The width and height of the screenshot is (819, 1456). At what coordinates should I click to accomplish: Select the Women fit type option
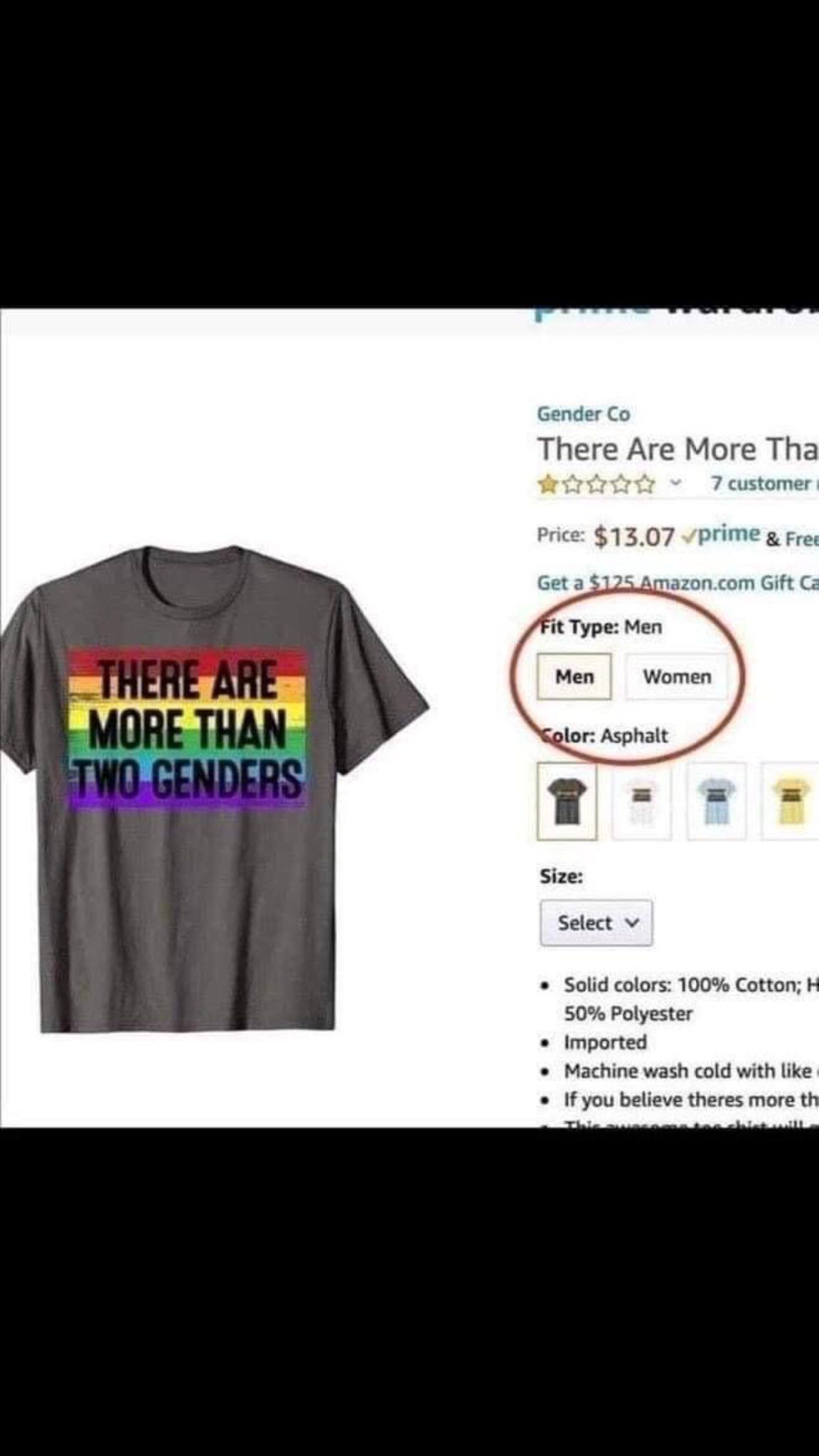(677, 676)
